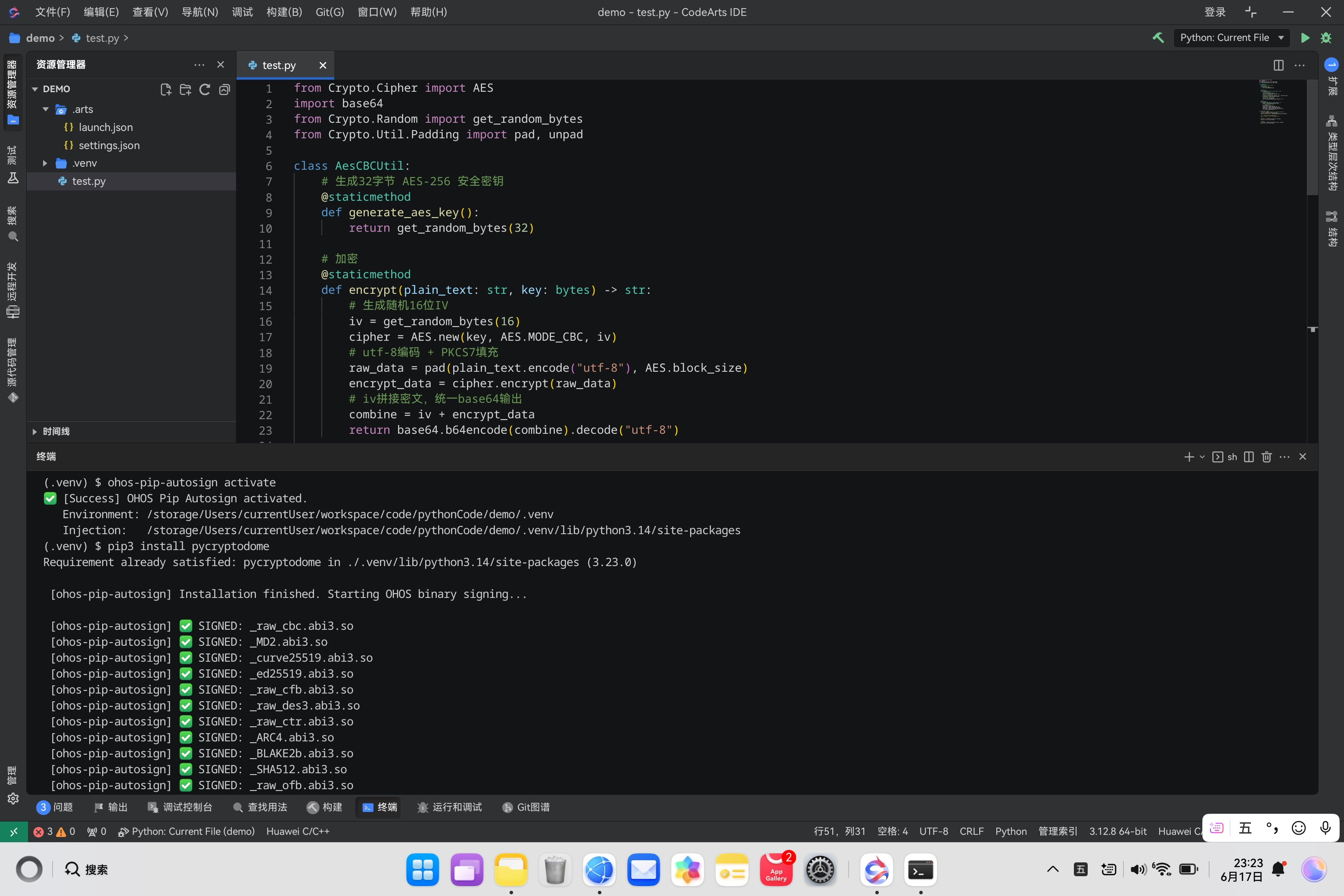Select the Python 3.12.8 interpreter
The image size is (1344, 896).
(x=1118, y=831)
